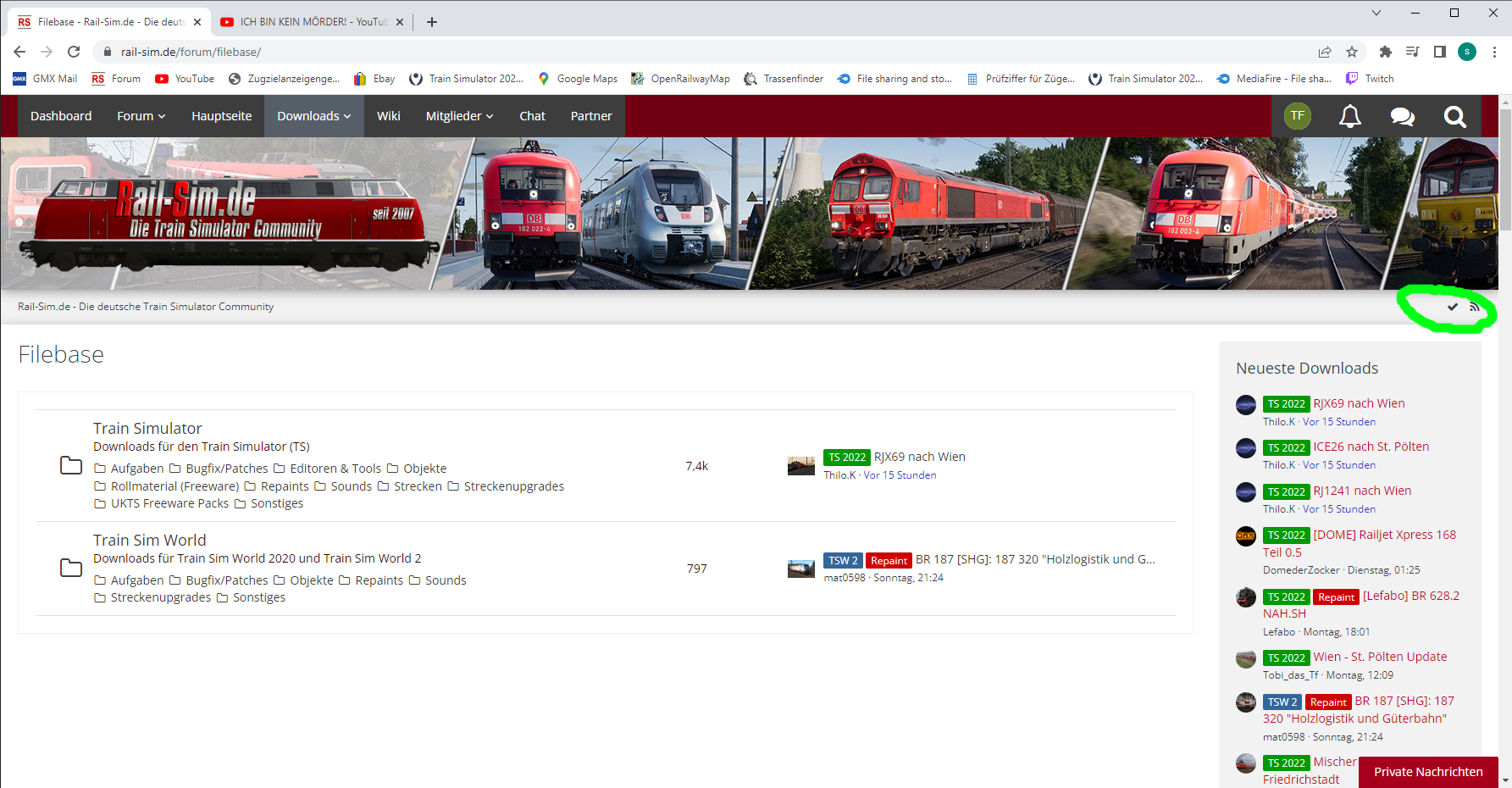This screenshot has width=1512, height=788.
Task: Open media controls icon in toolbar
Action: 1413,52
